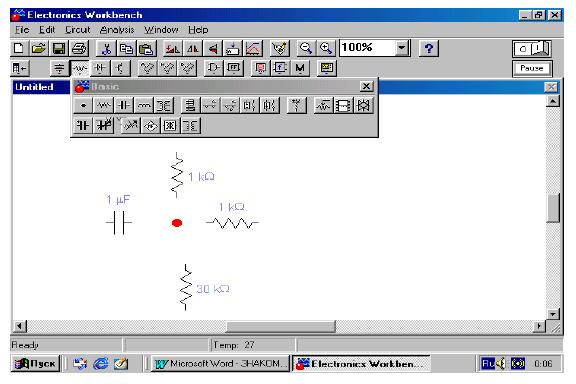Click the Ru language indicator
Viewport: 576px width, 384px height.
(488, 364)
